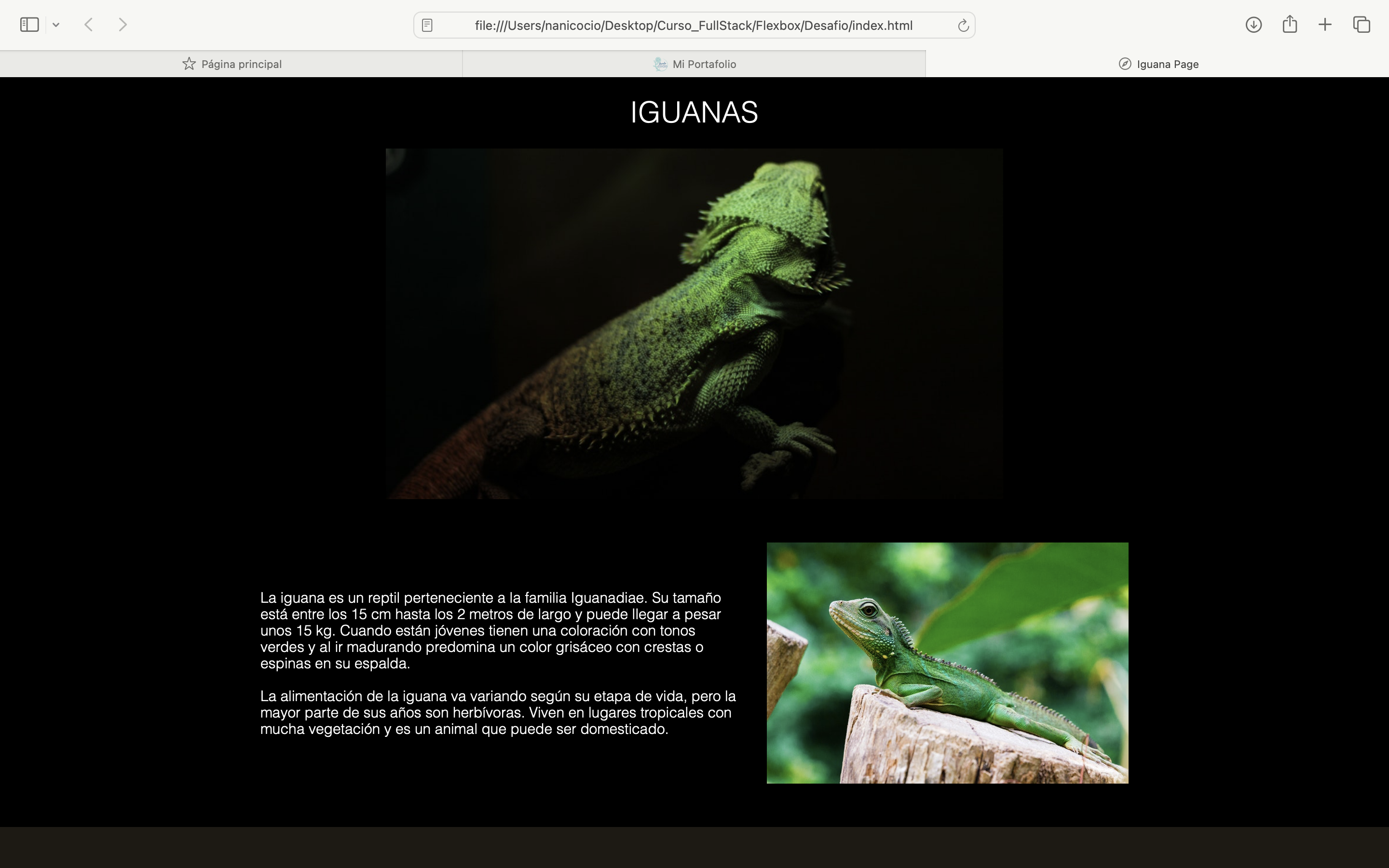Open the tab group dropdown chevron
Viewport: 1389px width, 868px height.
(x=55, y=25)
